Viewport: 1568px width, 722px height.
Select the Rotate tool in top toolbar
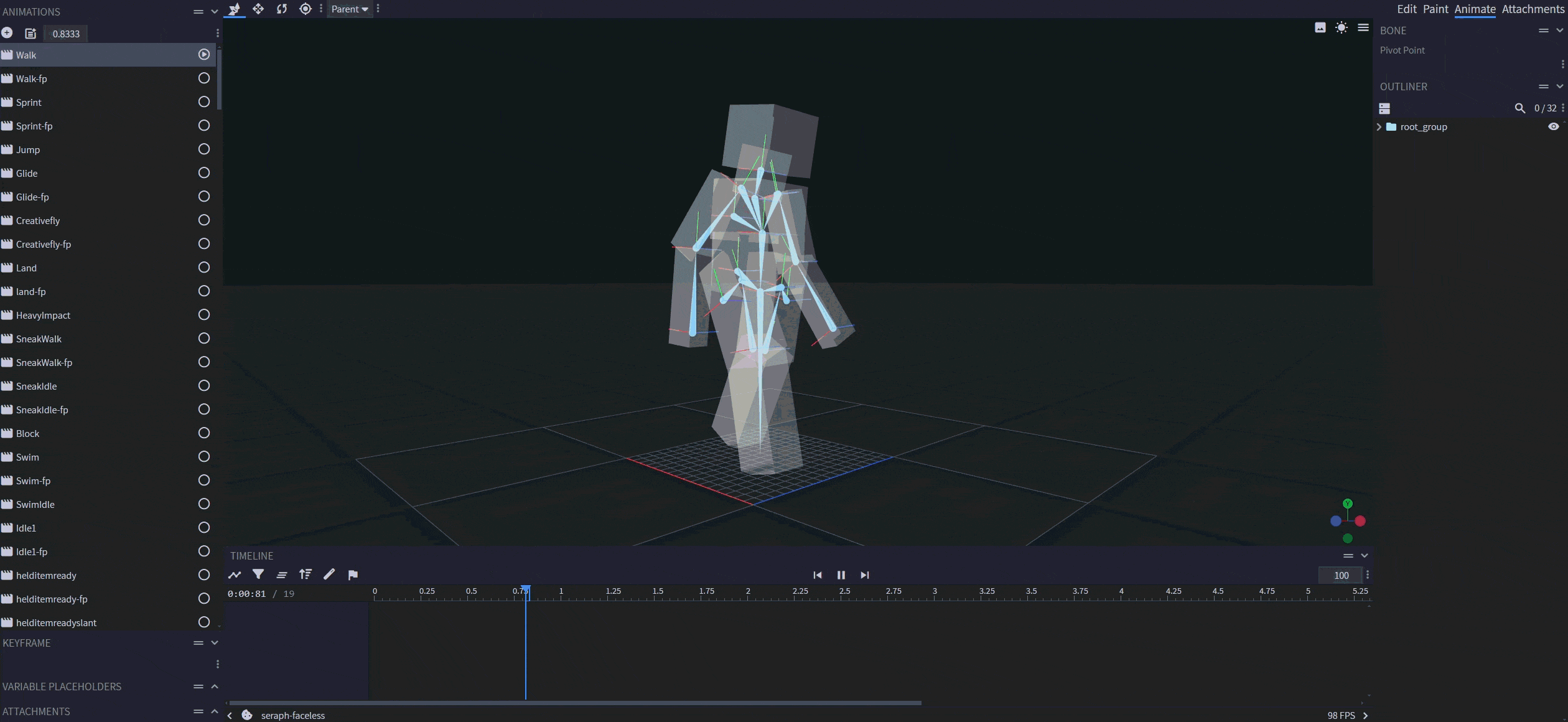click(282, 9)
